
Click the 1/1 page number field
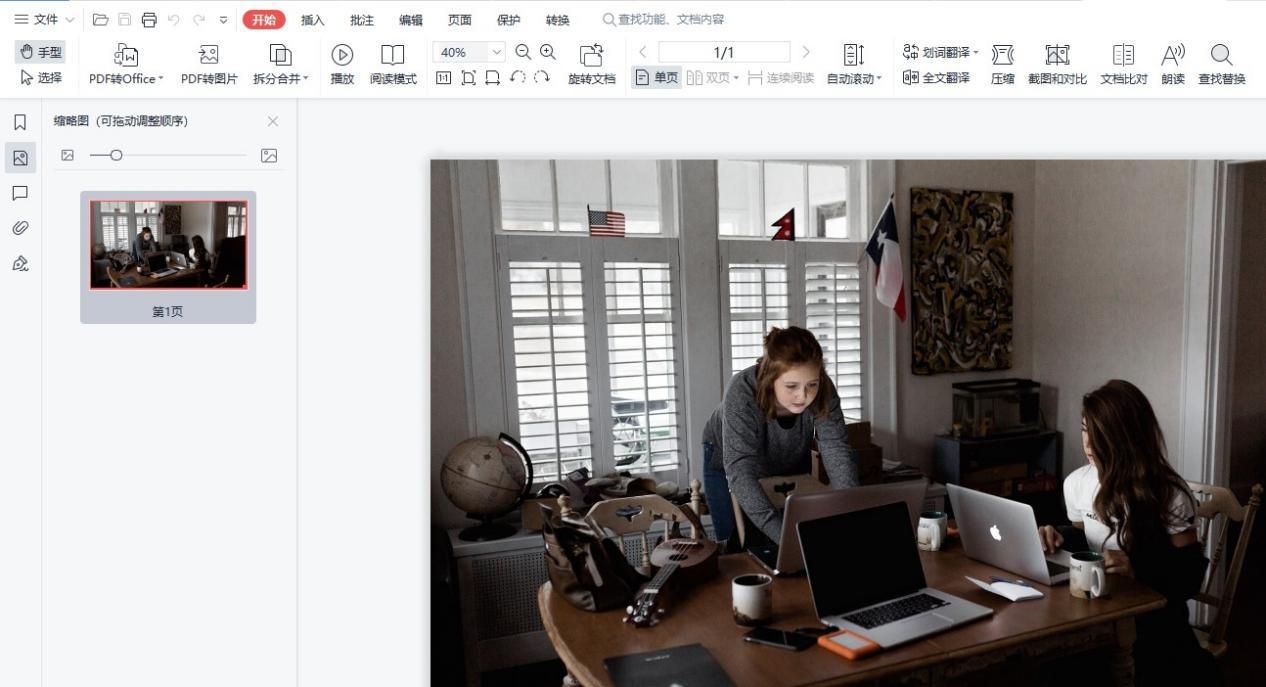pyautogui.click(x=724, y=52)
